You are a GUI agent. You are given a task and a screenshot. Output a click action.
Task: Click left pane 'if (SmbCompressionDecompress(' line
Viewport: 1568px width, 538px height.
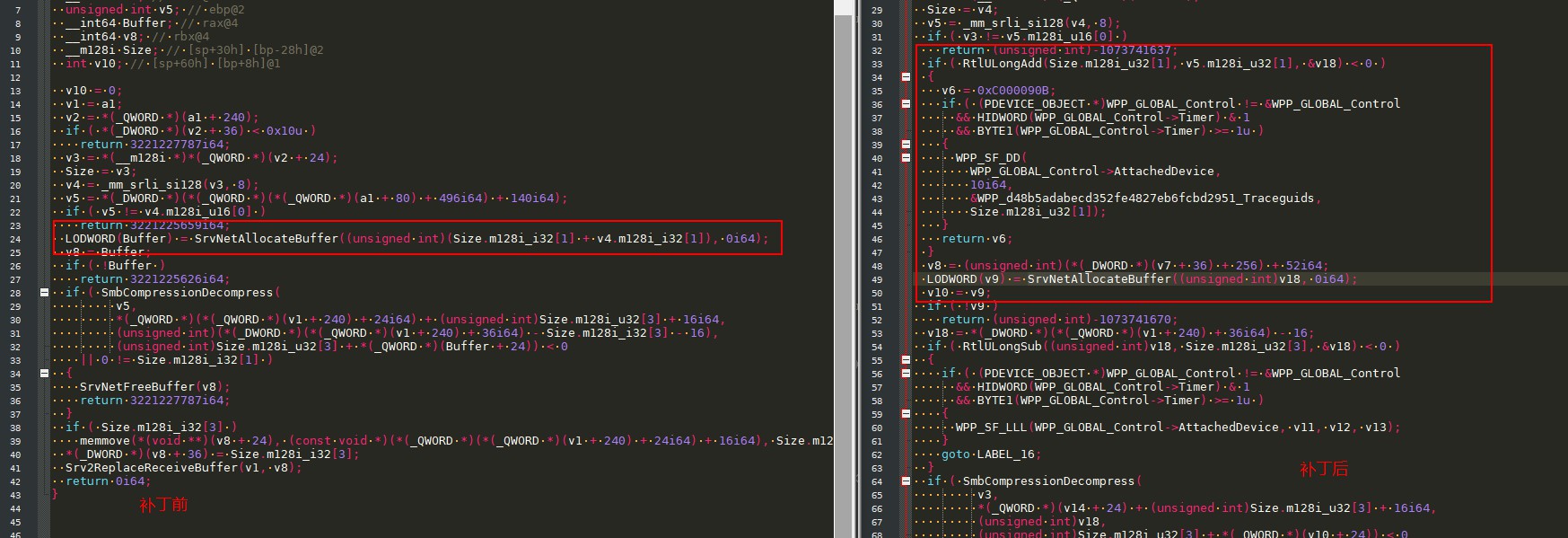click(x=172, y=292)
